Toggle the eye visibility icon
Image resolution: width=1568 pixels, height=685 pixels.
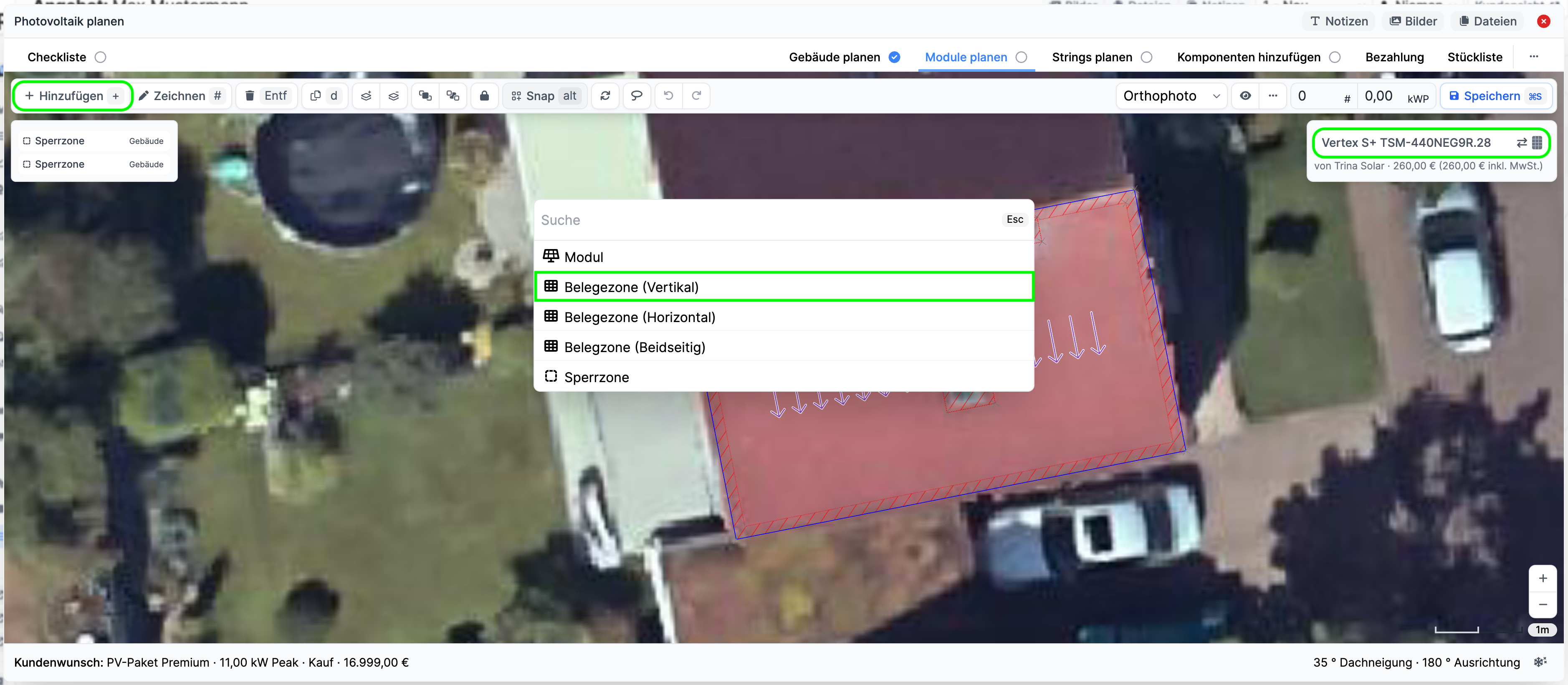pyautogui.click(x=1245, y=96)
